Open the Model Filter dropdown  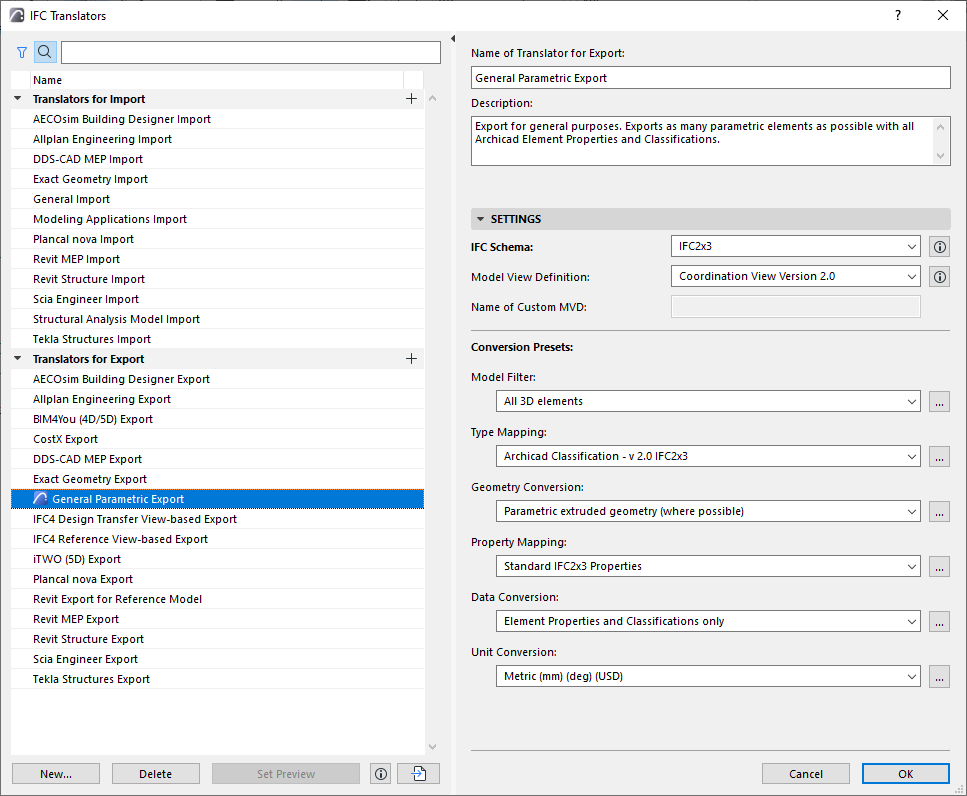[x=708, y=401]
